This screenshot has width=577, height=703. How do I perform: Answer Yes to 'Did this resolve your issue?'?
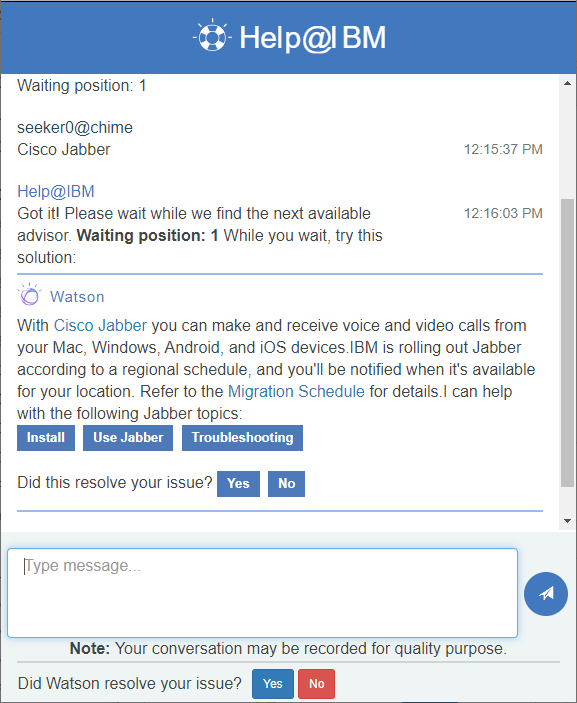238,484
